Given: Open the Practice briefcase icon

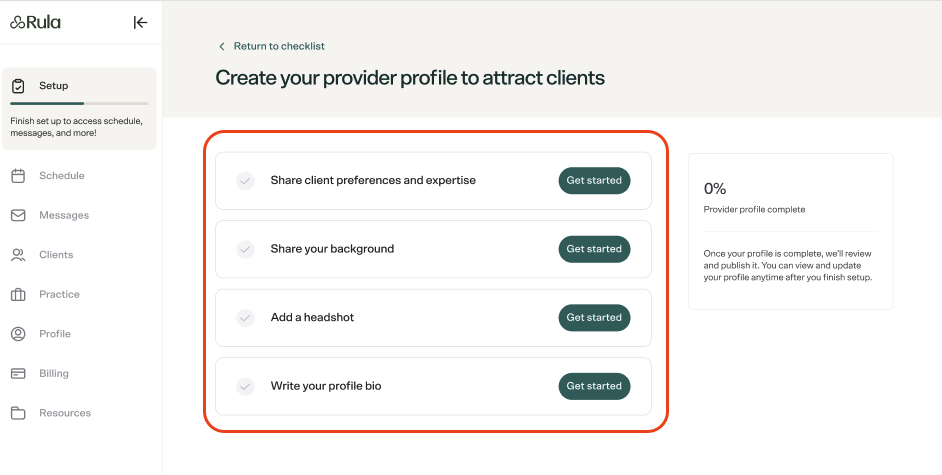Looking at the screenshot, I should click(x=18, y=295).
